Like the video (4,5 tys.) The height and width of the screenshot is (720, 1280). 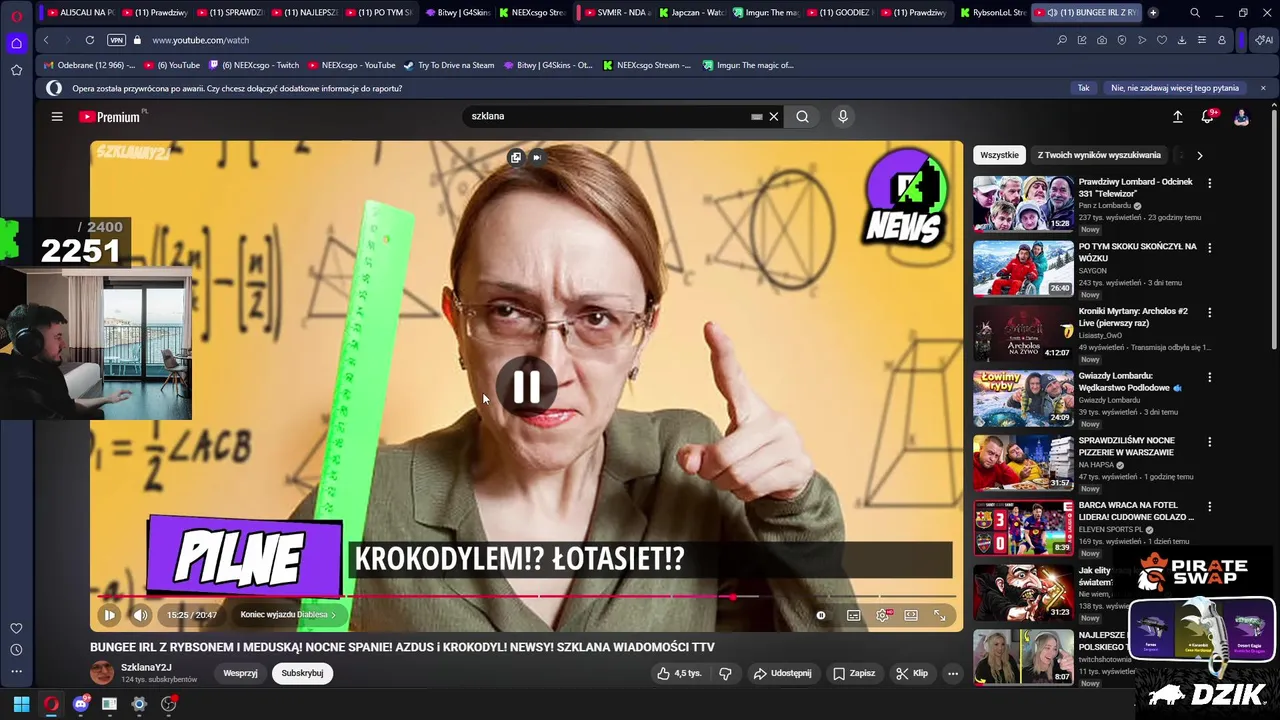679,673
